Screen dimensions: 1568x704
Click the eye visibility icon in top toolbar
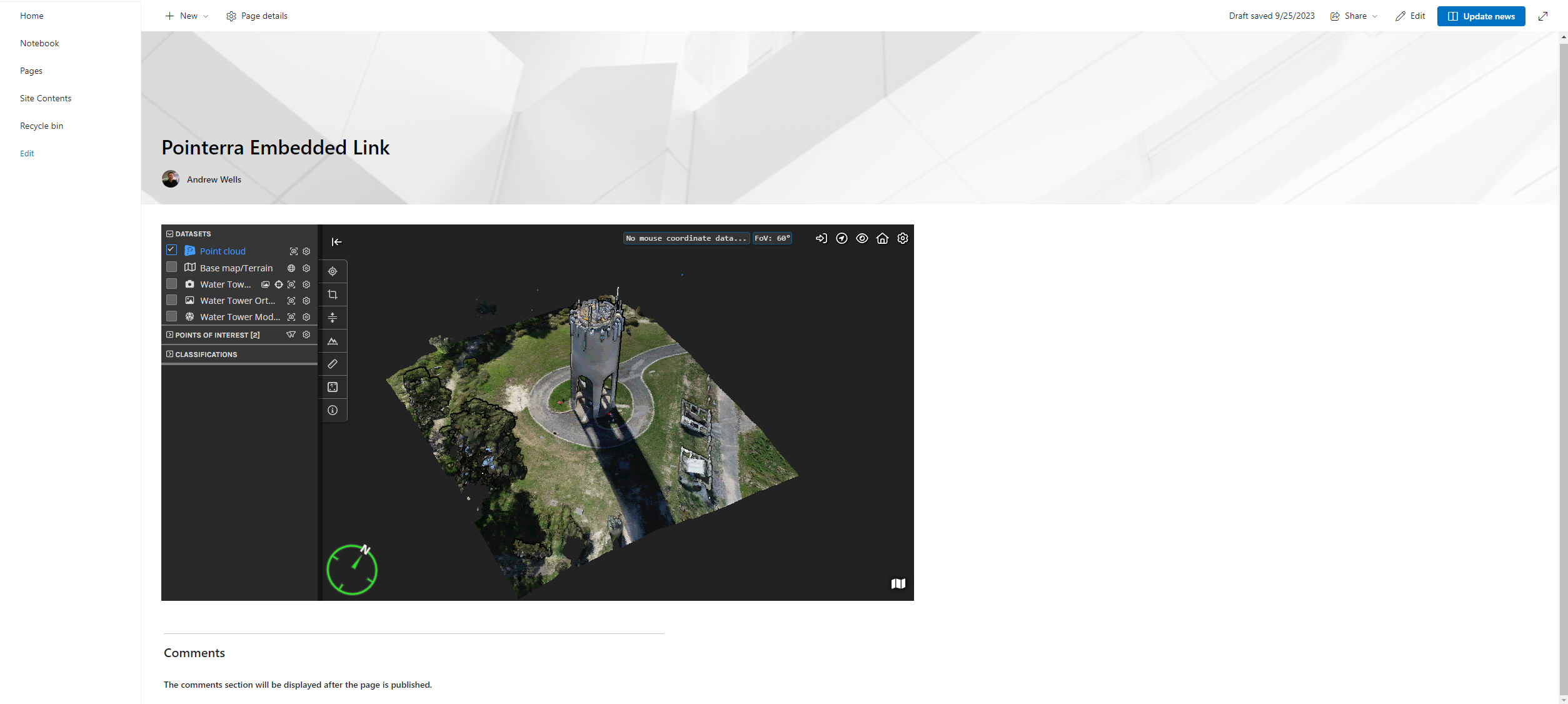[x=863, y=238]
